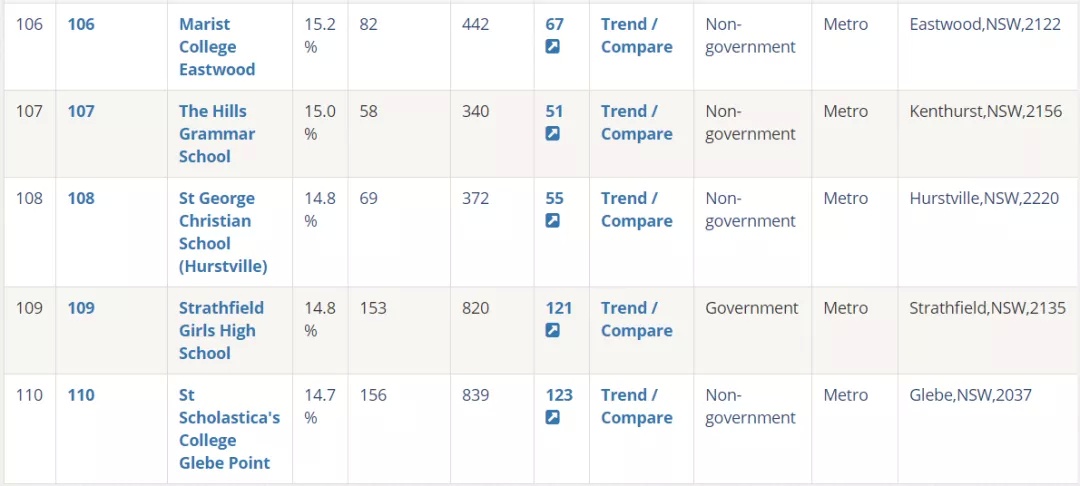Open external link icon under rank 67
This screenshot has height=486, width=1080.
(x=552, y=47)
